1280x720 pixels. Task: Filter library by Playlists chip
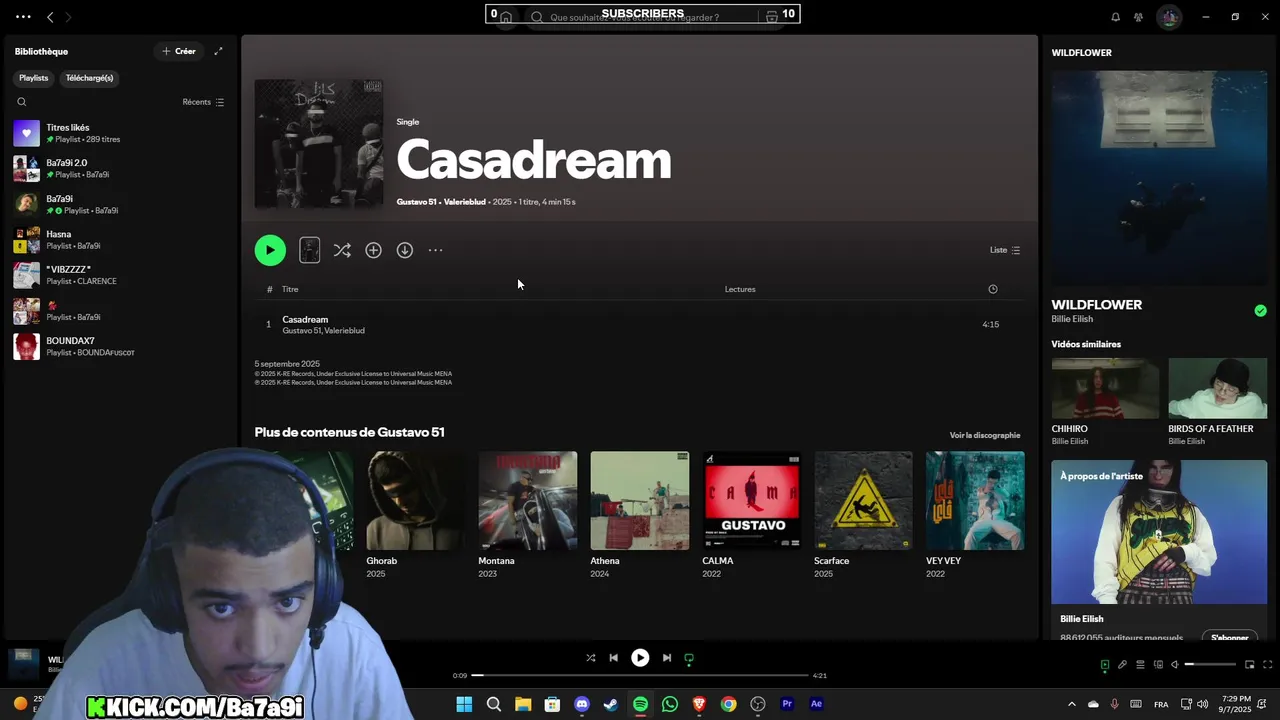click(33, 78)
